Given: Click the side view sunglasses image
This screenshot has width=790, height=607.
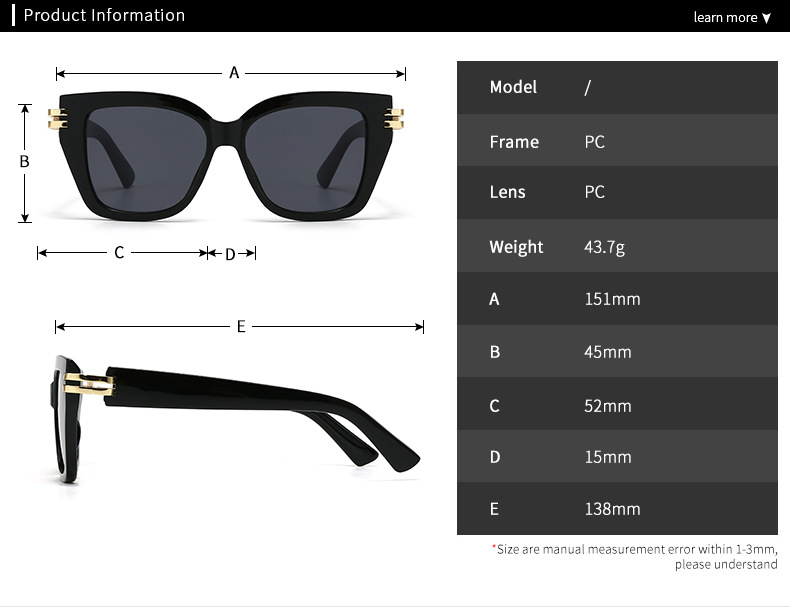Looking at the screenshot, I should [236, 419].
